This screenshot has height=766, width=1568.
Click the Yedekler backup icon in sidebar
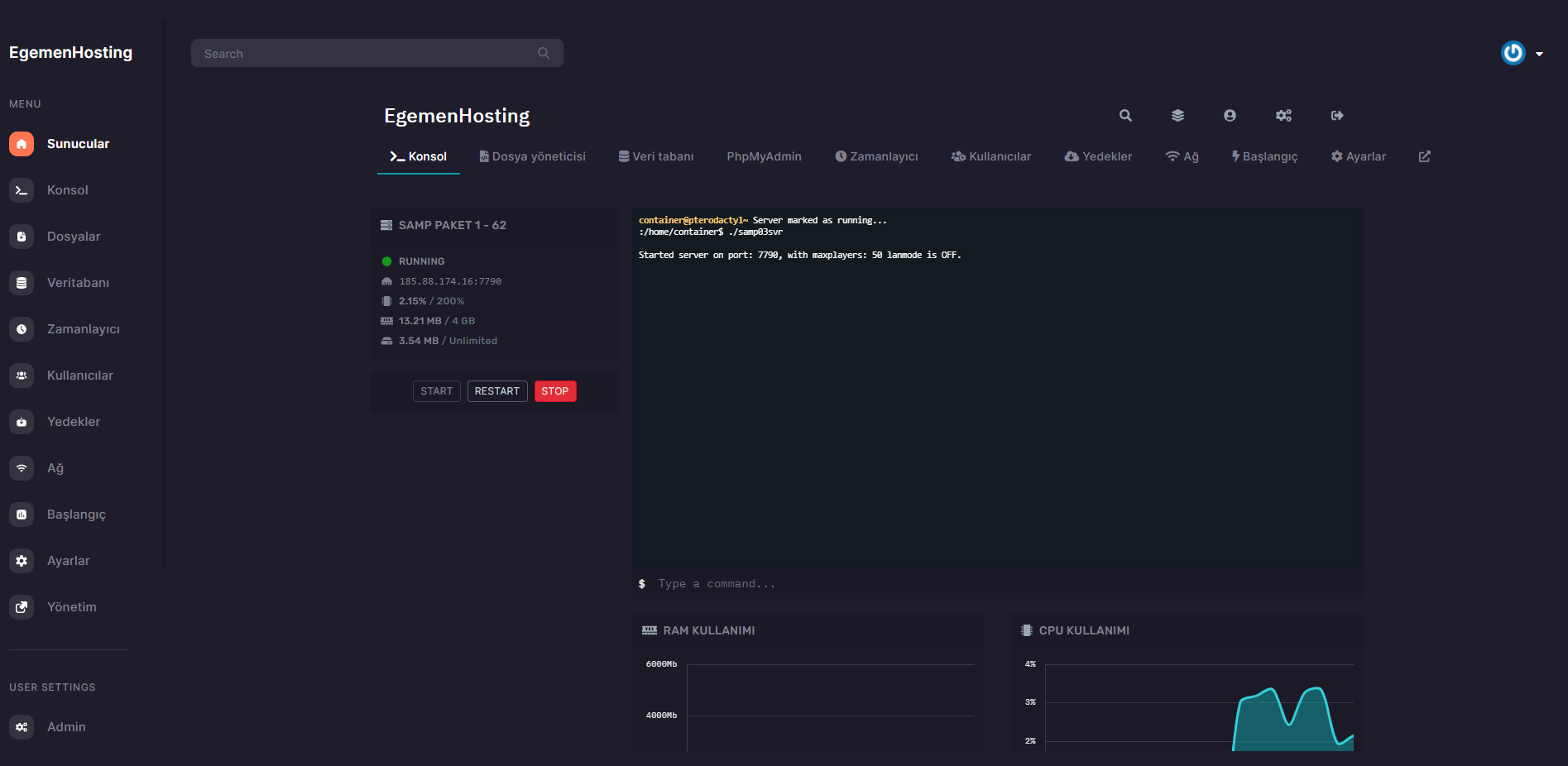(22, 422)
